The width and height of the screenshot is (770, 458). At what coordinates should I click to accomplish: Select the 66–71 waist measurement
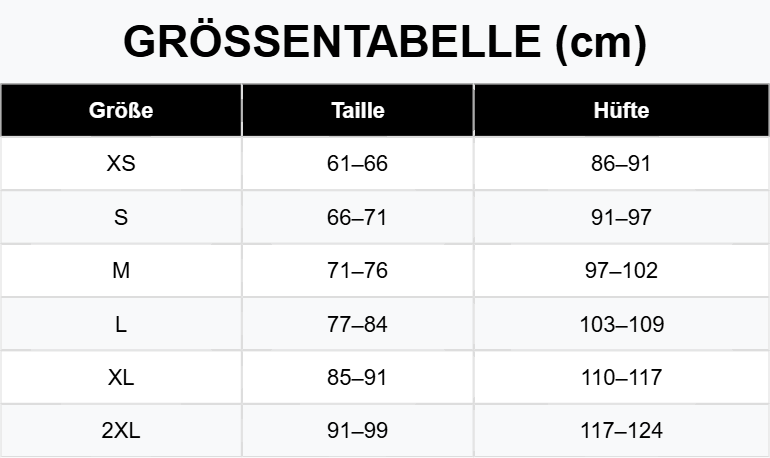point(357,217)
